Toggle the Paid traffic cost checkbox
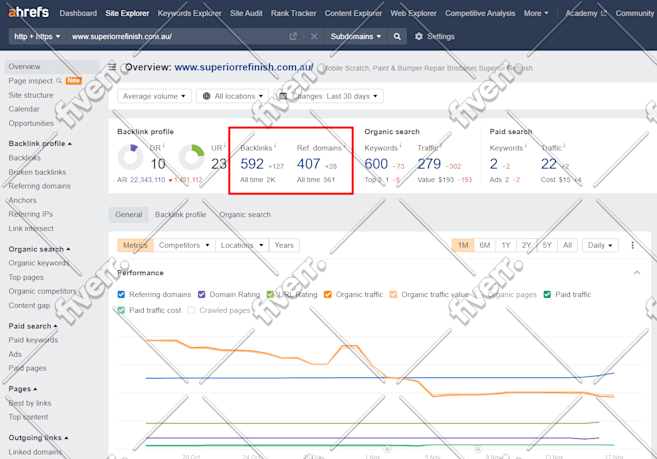Image resolution: width=657 pixels, height=459 pixels. pyautogui.click(x=122, y=310)
